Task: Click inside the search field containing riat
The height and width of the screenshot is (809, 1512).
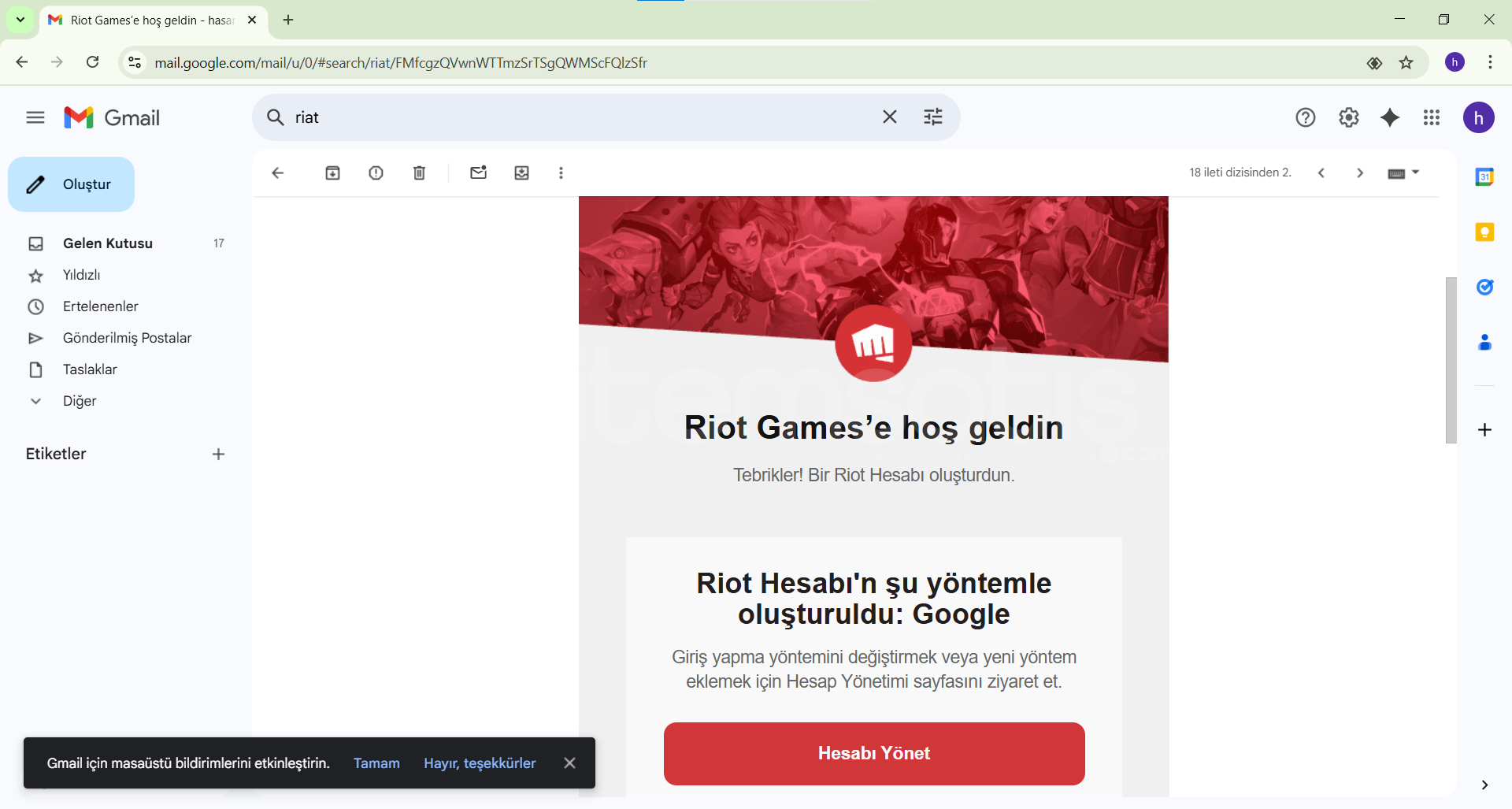Action: (583, 117)
